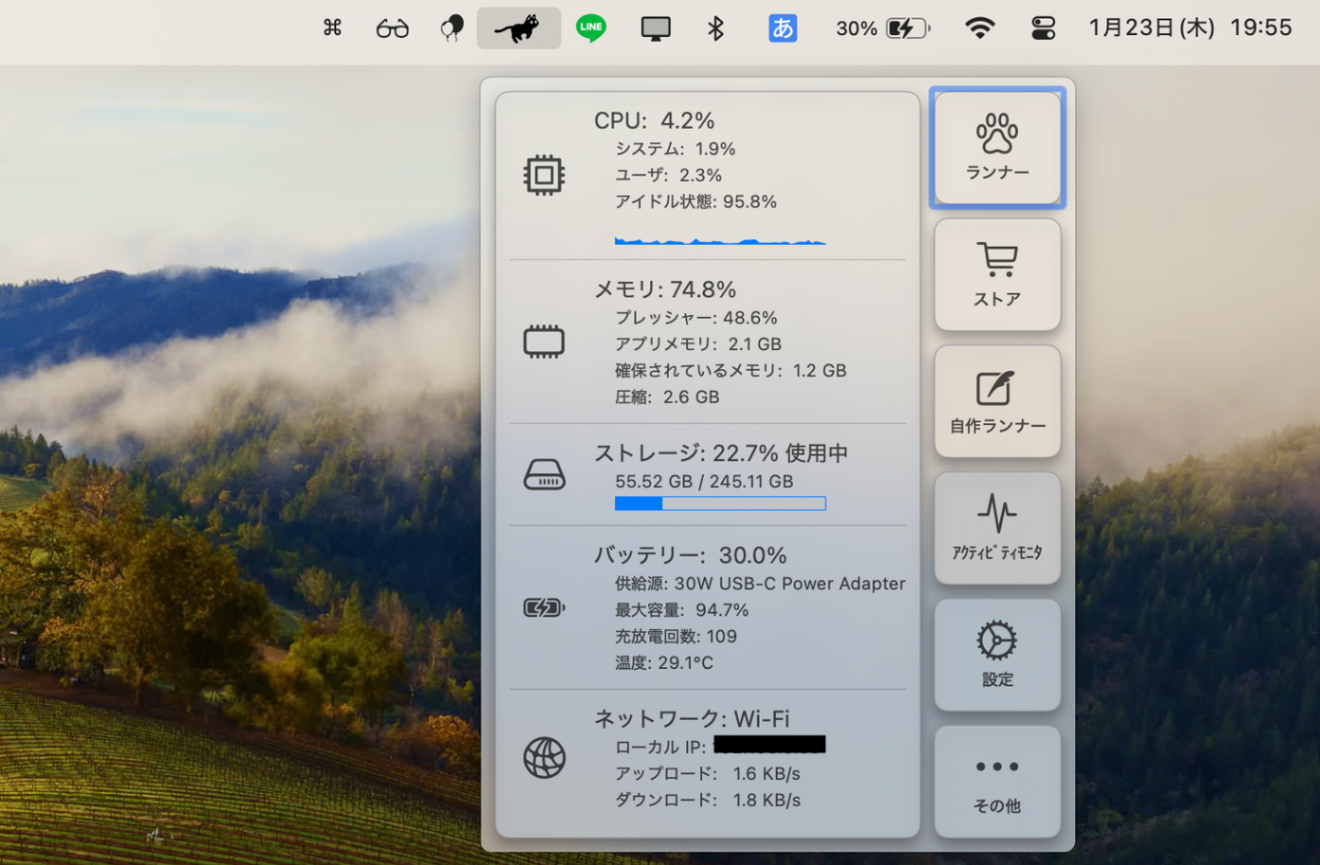1320x865 pixels.
Task: Select the CPU: 4.2% heading
Action: pyautogui.click(x=654, y=121)
